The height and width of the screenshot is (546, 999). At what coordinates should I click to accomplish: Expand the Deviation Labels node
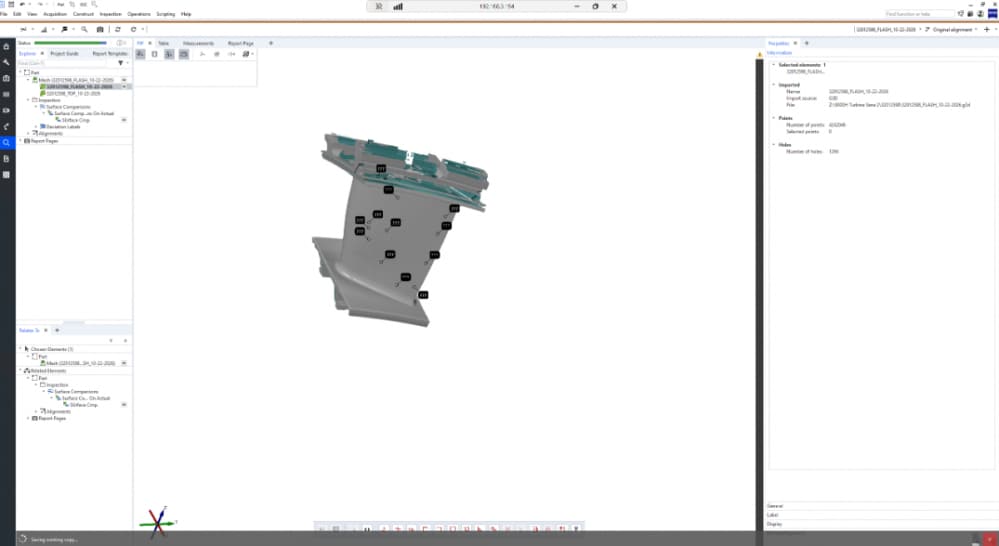pyautogui.click(x=36, y=127)
